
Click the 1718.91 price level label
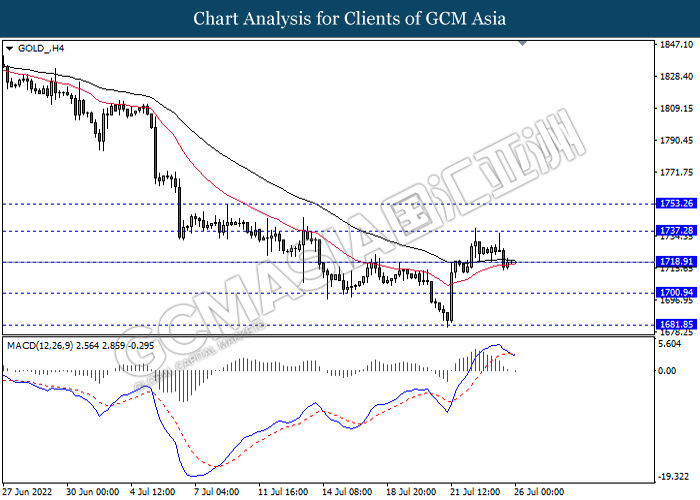pyautogui.click(x=676, y=262)
